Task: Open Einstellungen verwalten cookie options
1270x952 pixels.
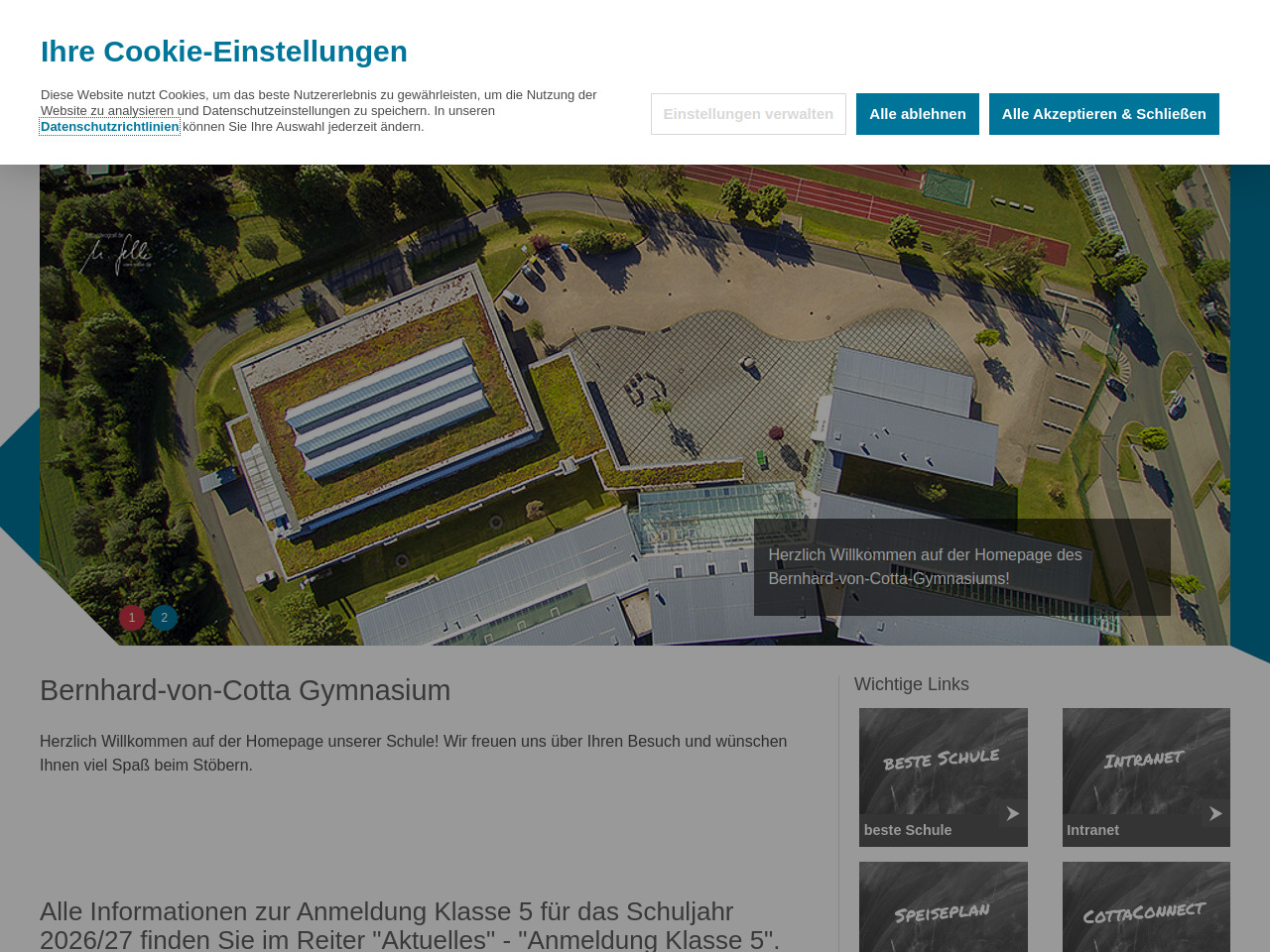Action: [748, 114]
